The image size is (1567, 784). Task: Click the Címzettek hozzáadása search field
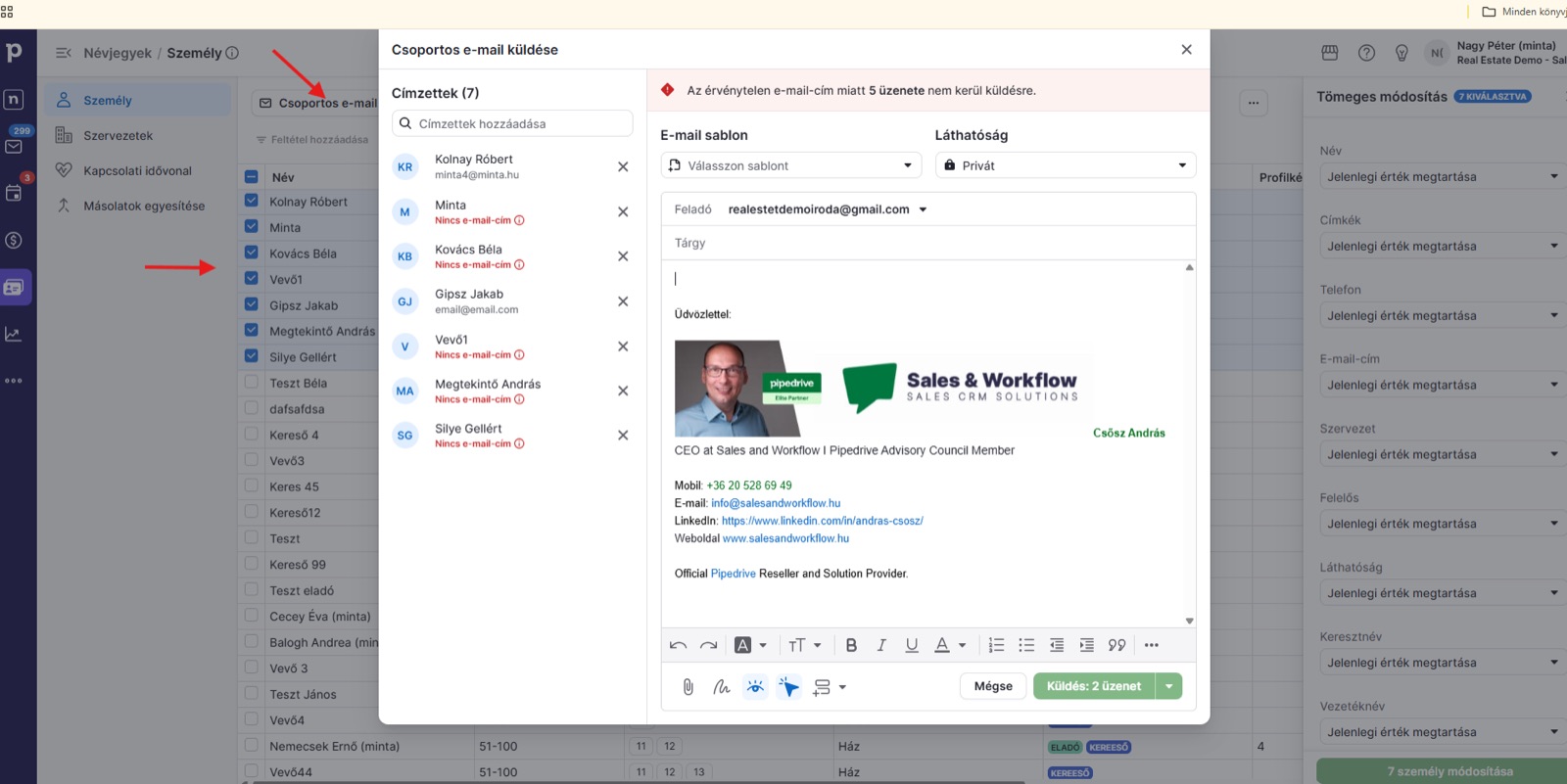512,123
